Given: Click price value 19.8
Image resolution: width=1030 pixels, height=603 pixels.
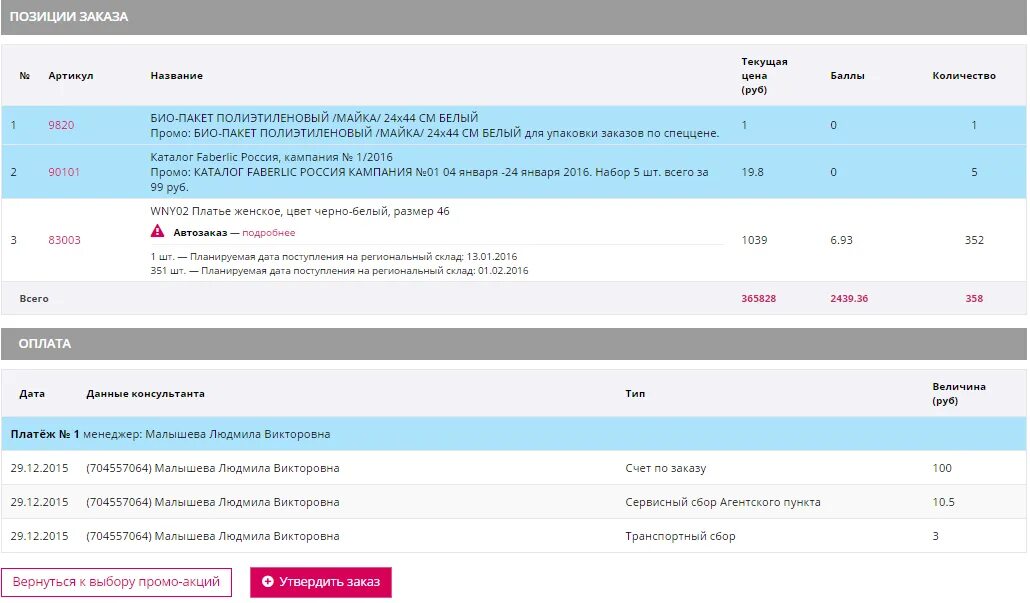Looking at the screenshot, I should tap(753, 172).
